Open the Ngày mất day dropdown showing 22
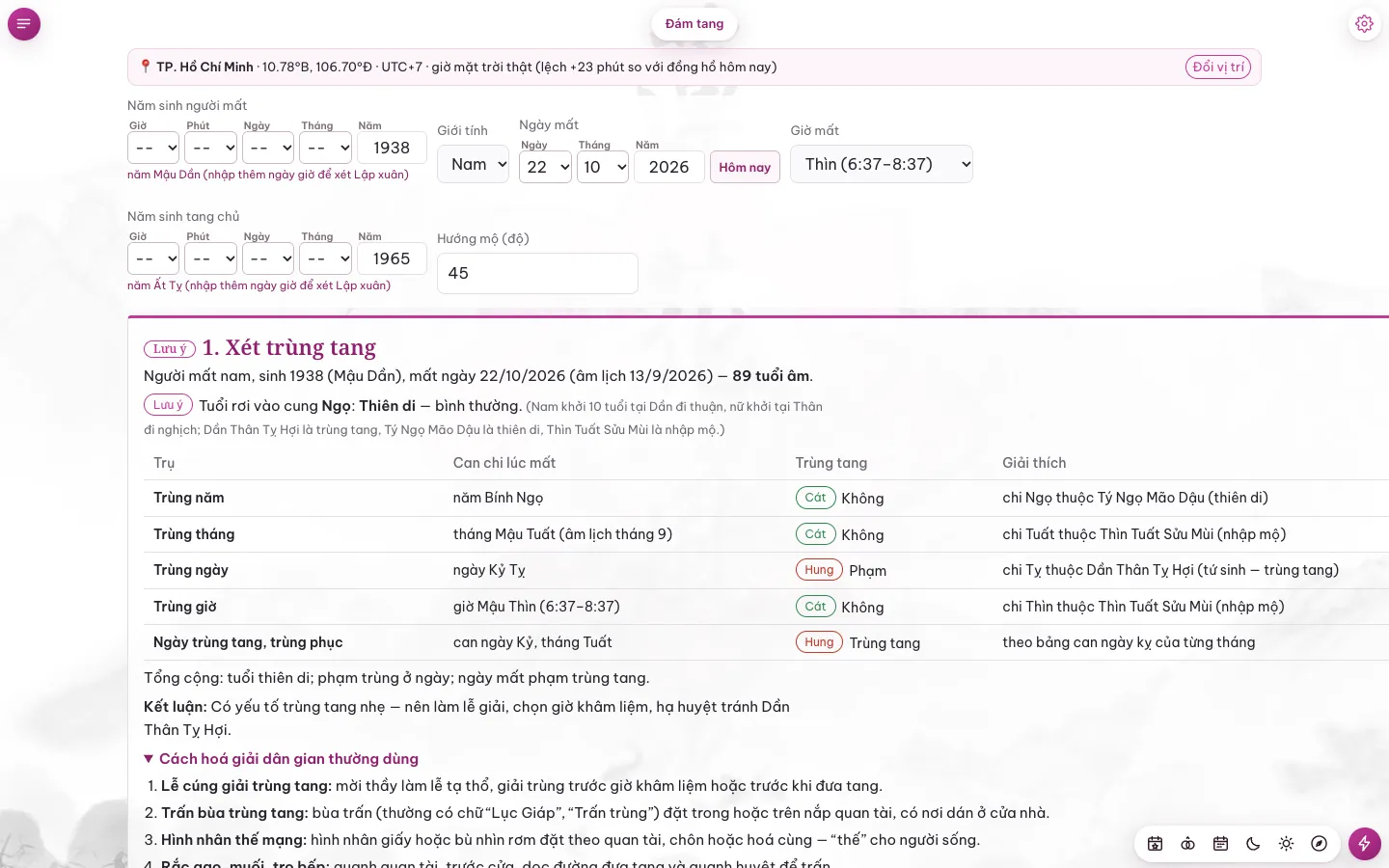This screenshot has width=1389, height=868. tap(545, 167)
